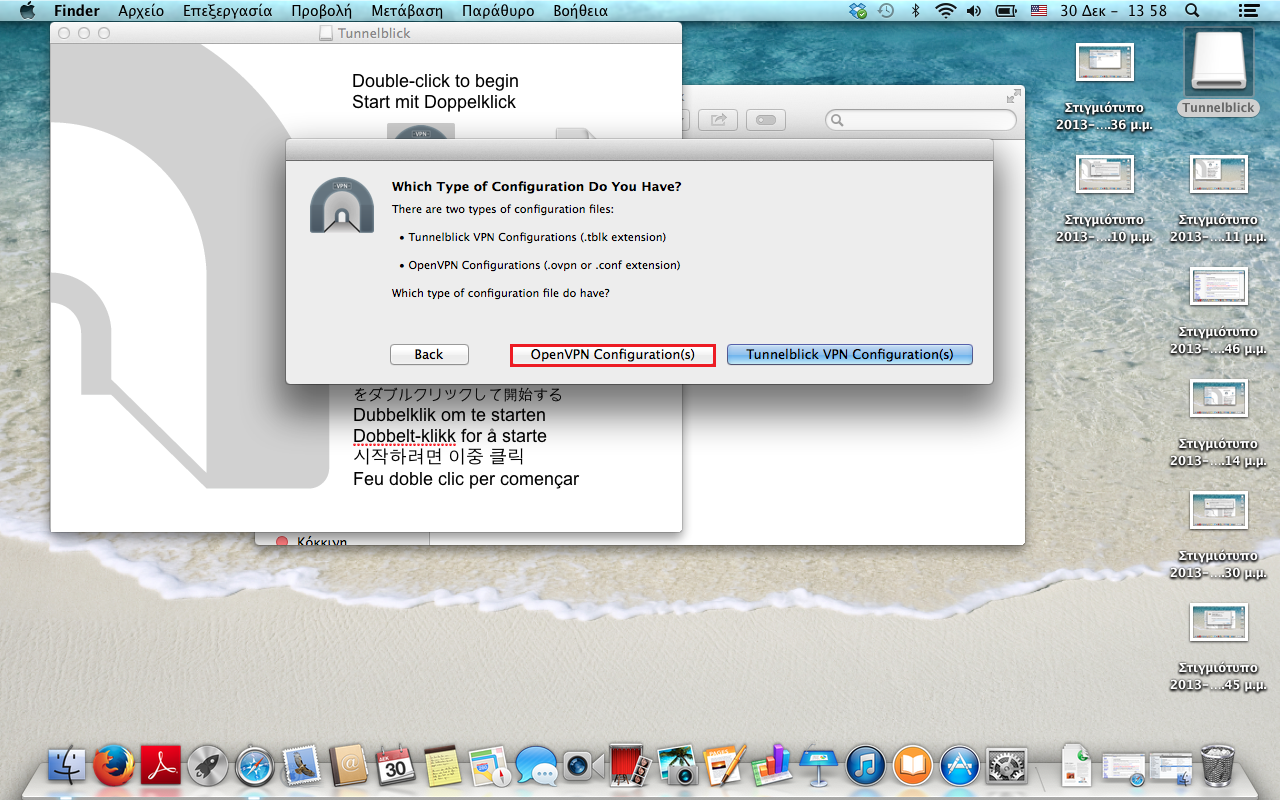Open the Αρχείο menu

(x=141, y=11)
